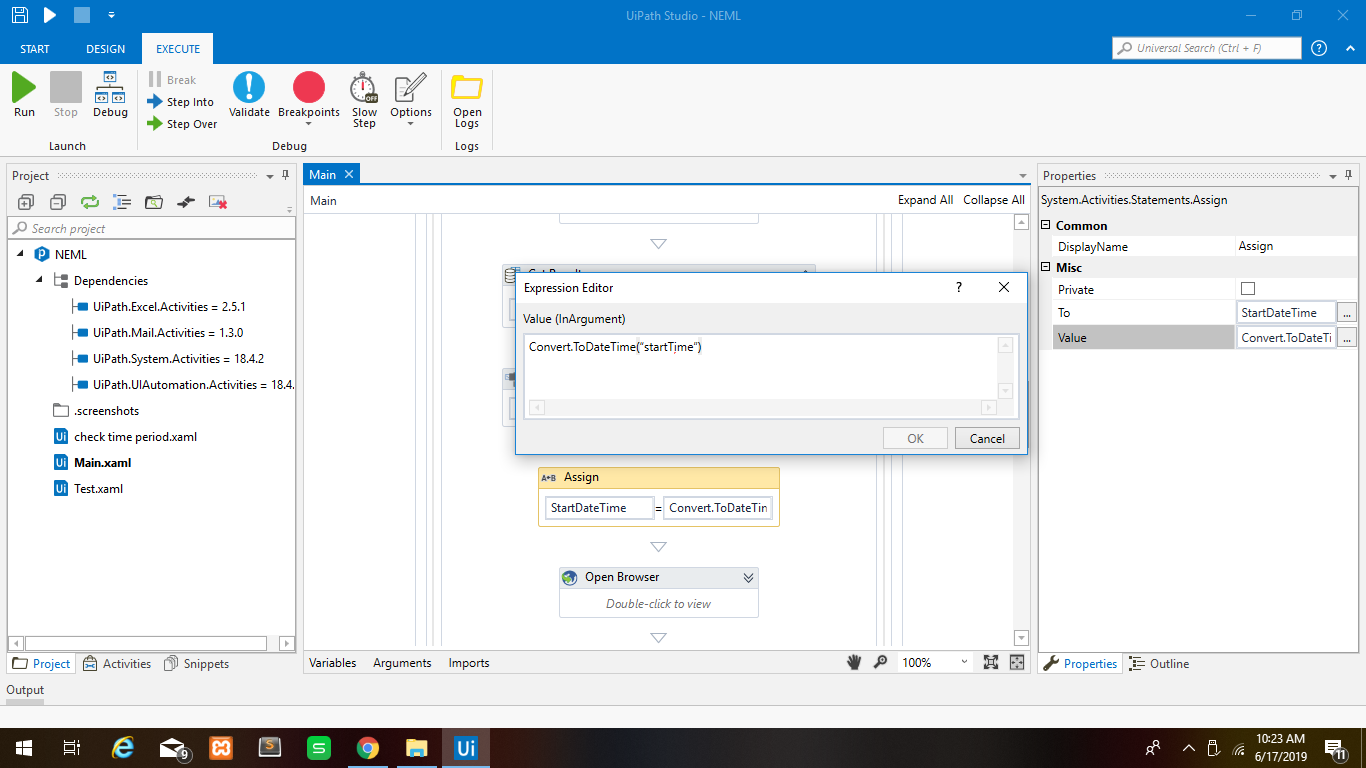1366x768 pixels.
Task: Click Collapse All icon in Project toolbar
Action: pos(58,202)
